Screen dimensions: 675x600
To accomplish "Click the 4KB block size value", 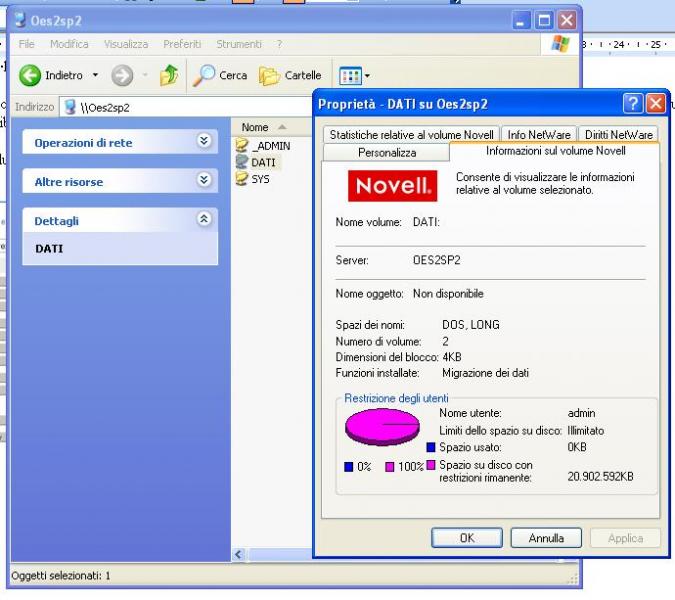I will (452, 357).
